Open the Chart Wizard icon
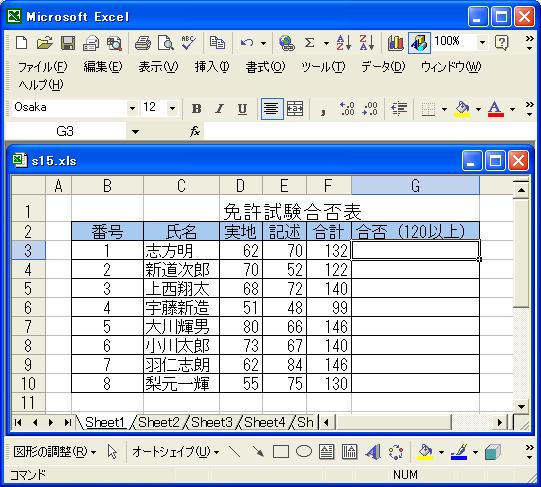 click(396, 43)
